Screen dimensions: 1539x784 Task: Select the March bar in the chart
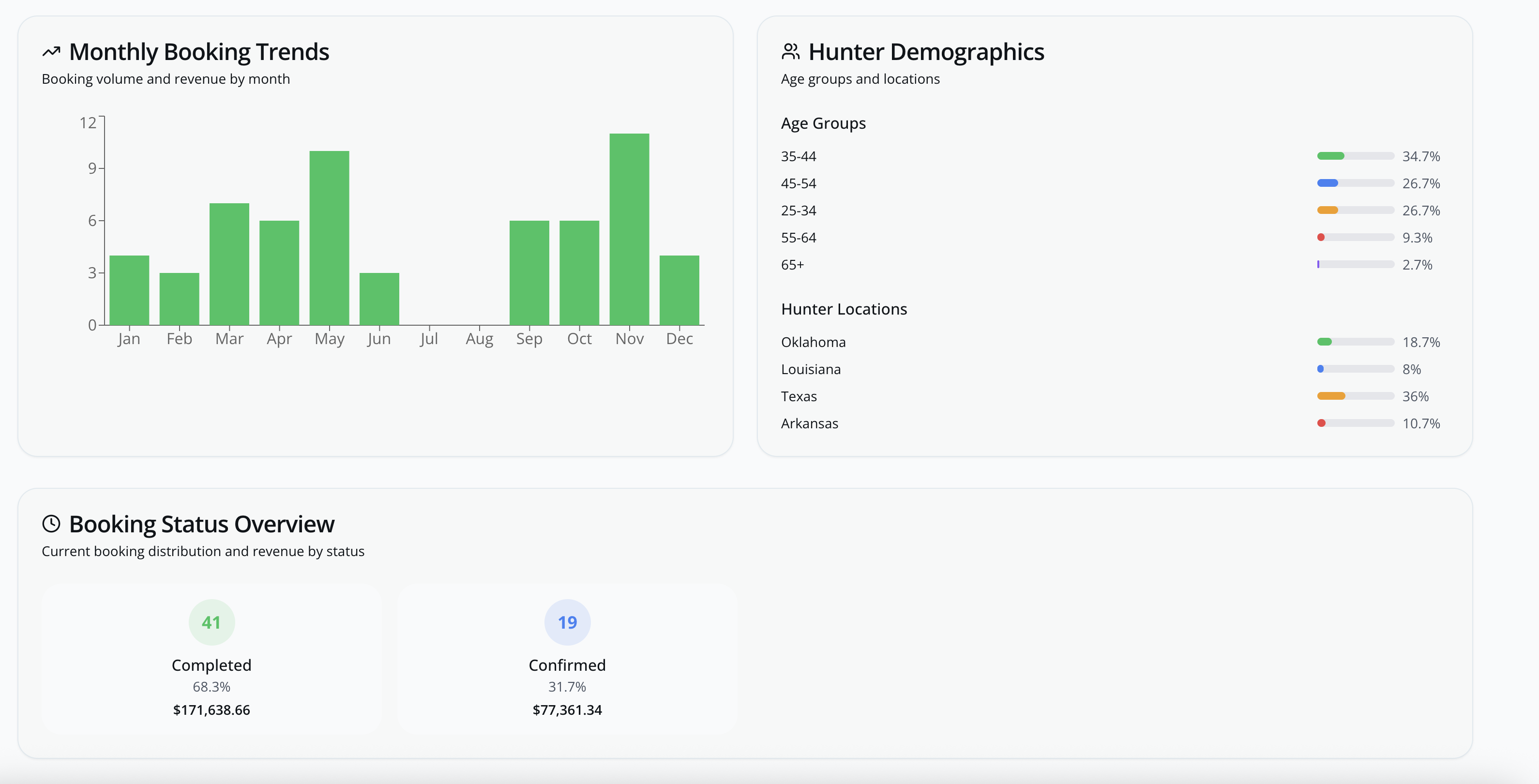pos(229,264)
